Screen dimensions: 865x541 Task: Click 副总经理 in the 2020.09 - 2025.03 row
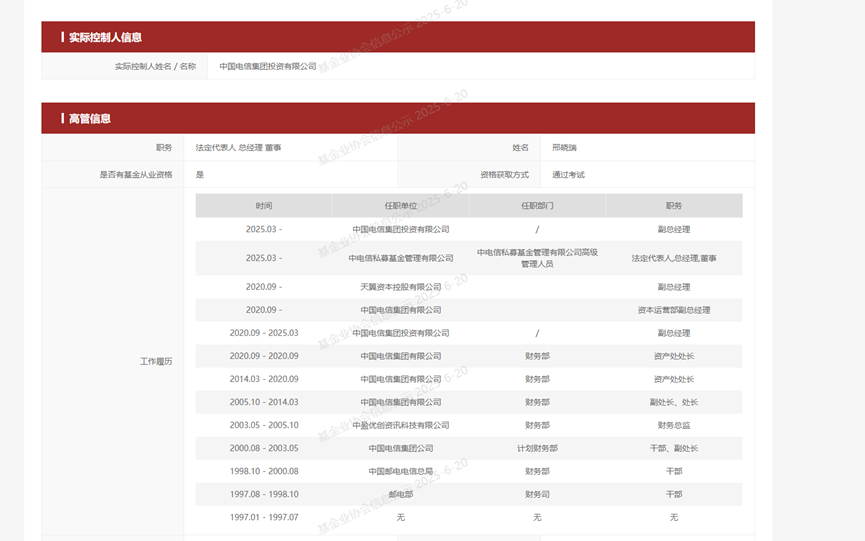tap(674, 333)
